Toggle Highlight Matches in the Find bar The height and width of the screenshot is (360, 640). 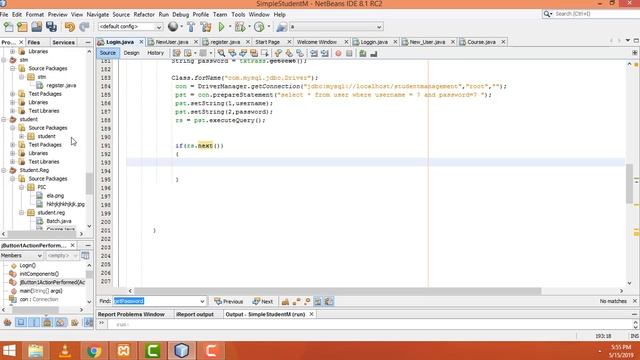point(318,301)
